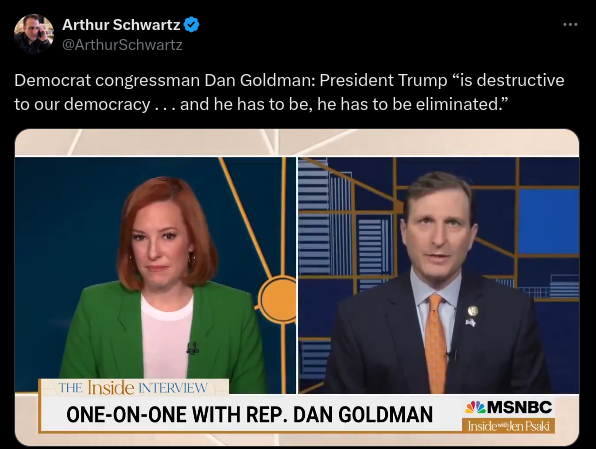Open Arthur Schwartz's profile avatar photo
Screen dimensions: 596x449
click(x=33, y=34)
